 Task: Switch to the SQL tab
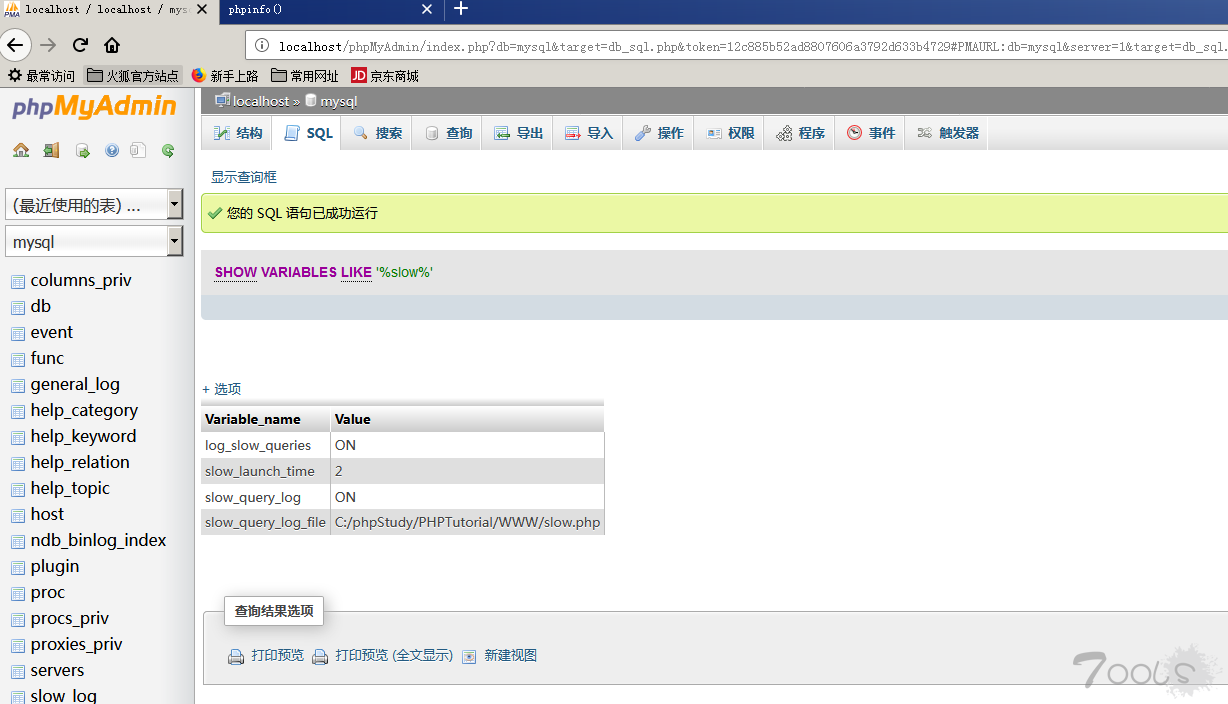(307, 133)
